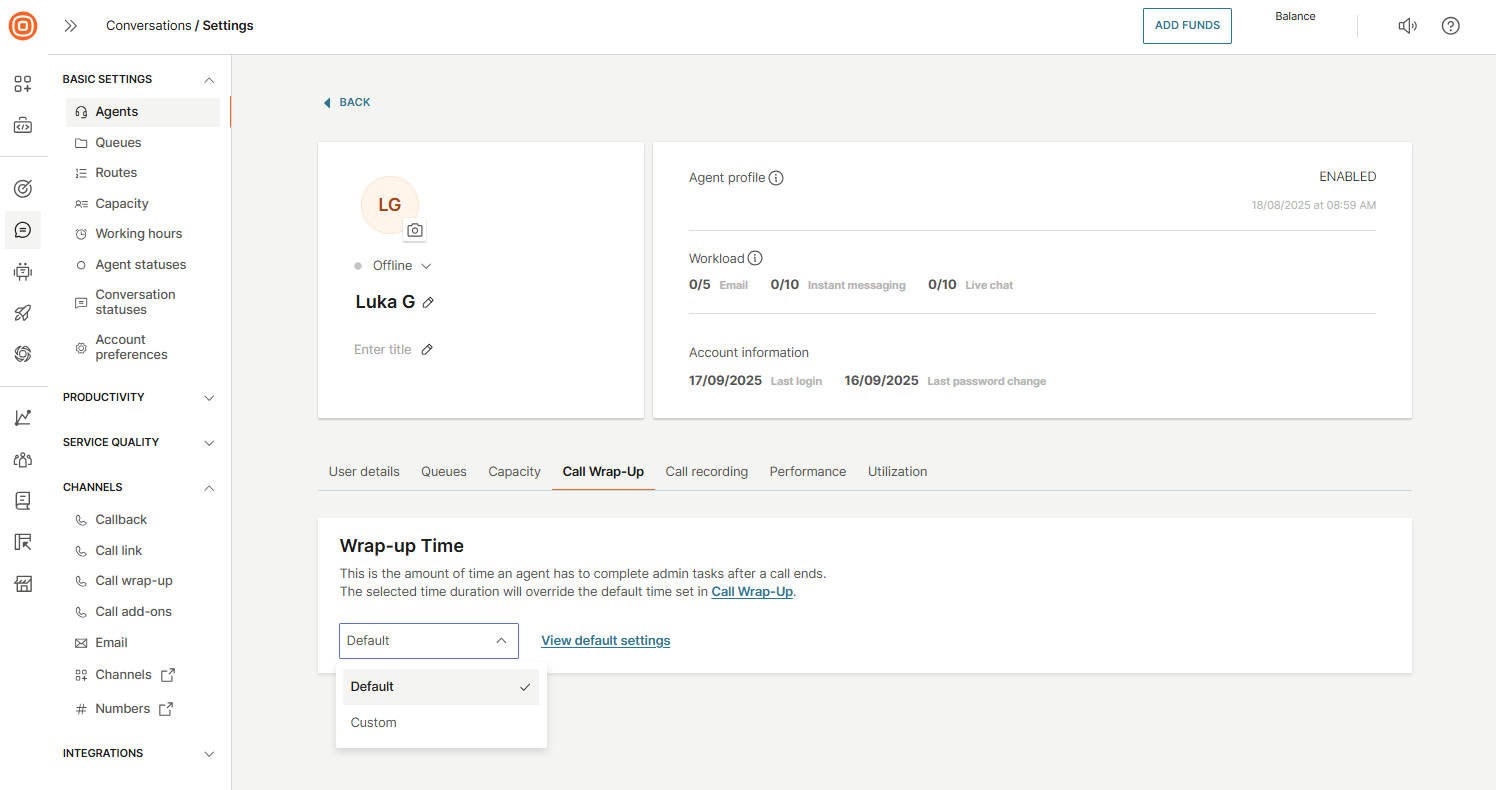
Task: Click the Workload info icon
Action: 755,259
